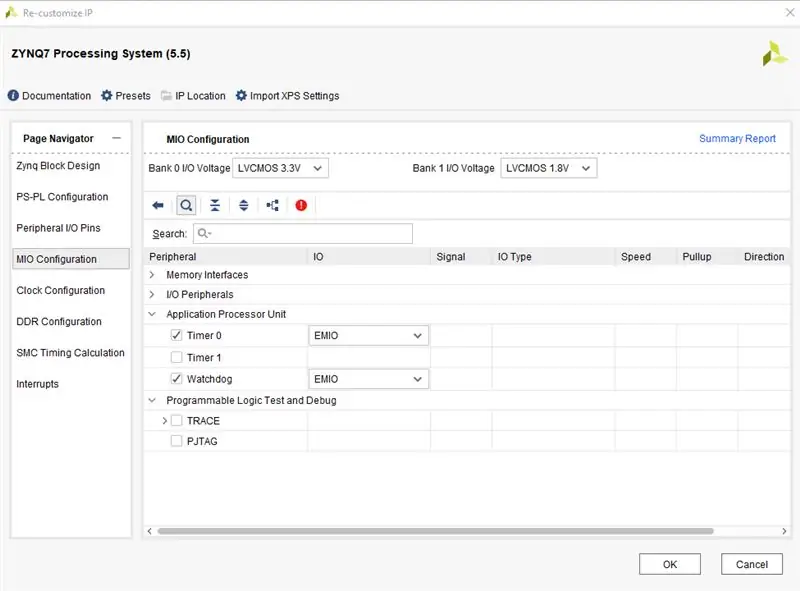Click Import XPS Settings
Viewport: 800px width, 591px height.
coord(287,95)
